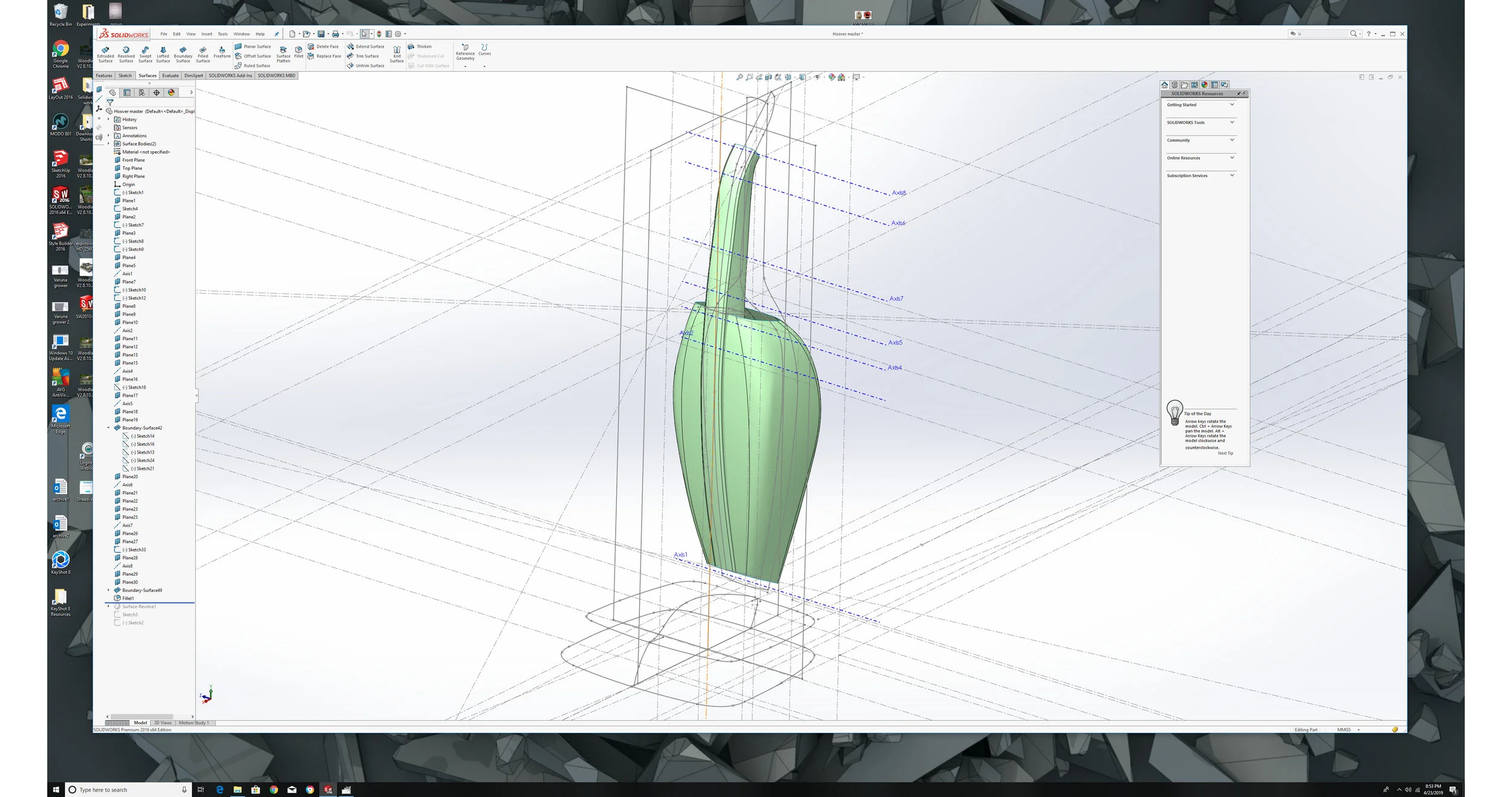
Task: Activate the Lofted Surface tool
Action: click(163, 53)
